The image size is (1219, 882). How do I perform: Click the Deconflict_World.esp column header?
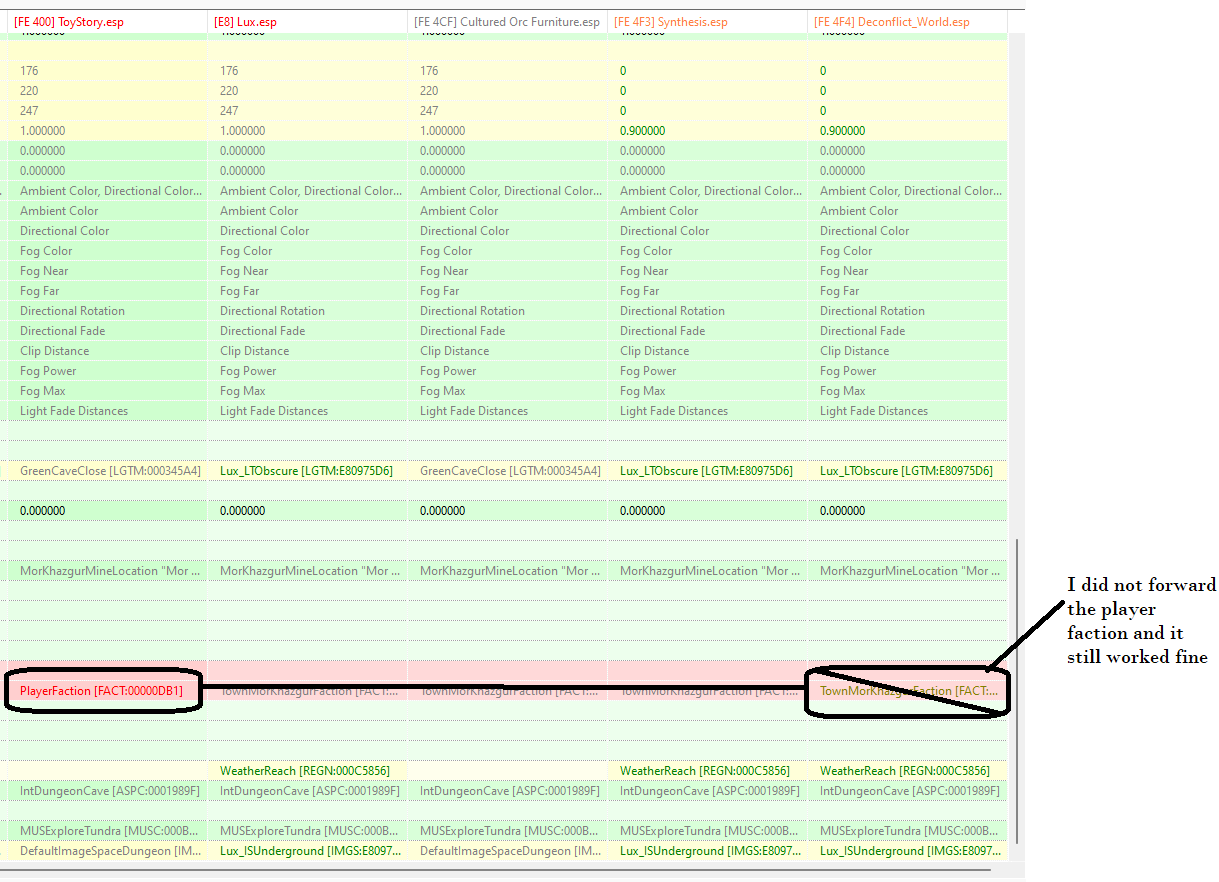[x=907, y=21]
